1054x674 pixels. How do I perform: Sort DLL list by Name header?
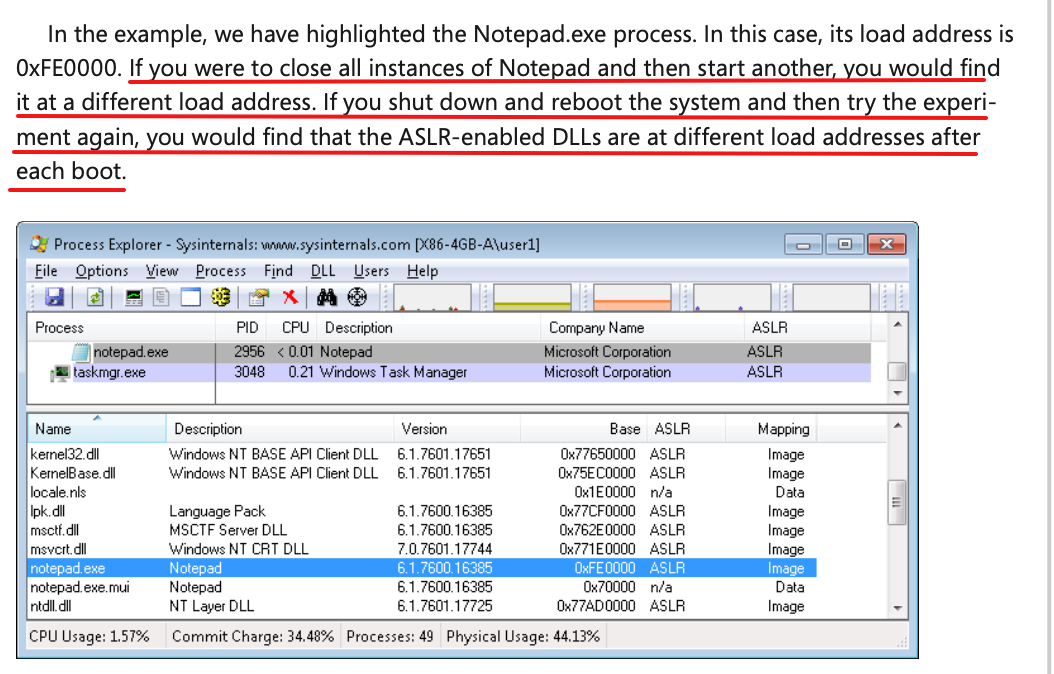tap(97, 429)
